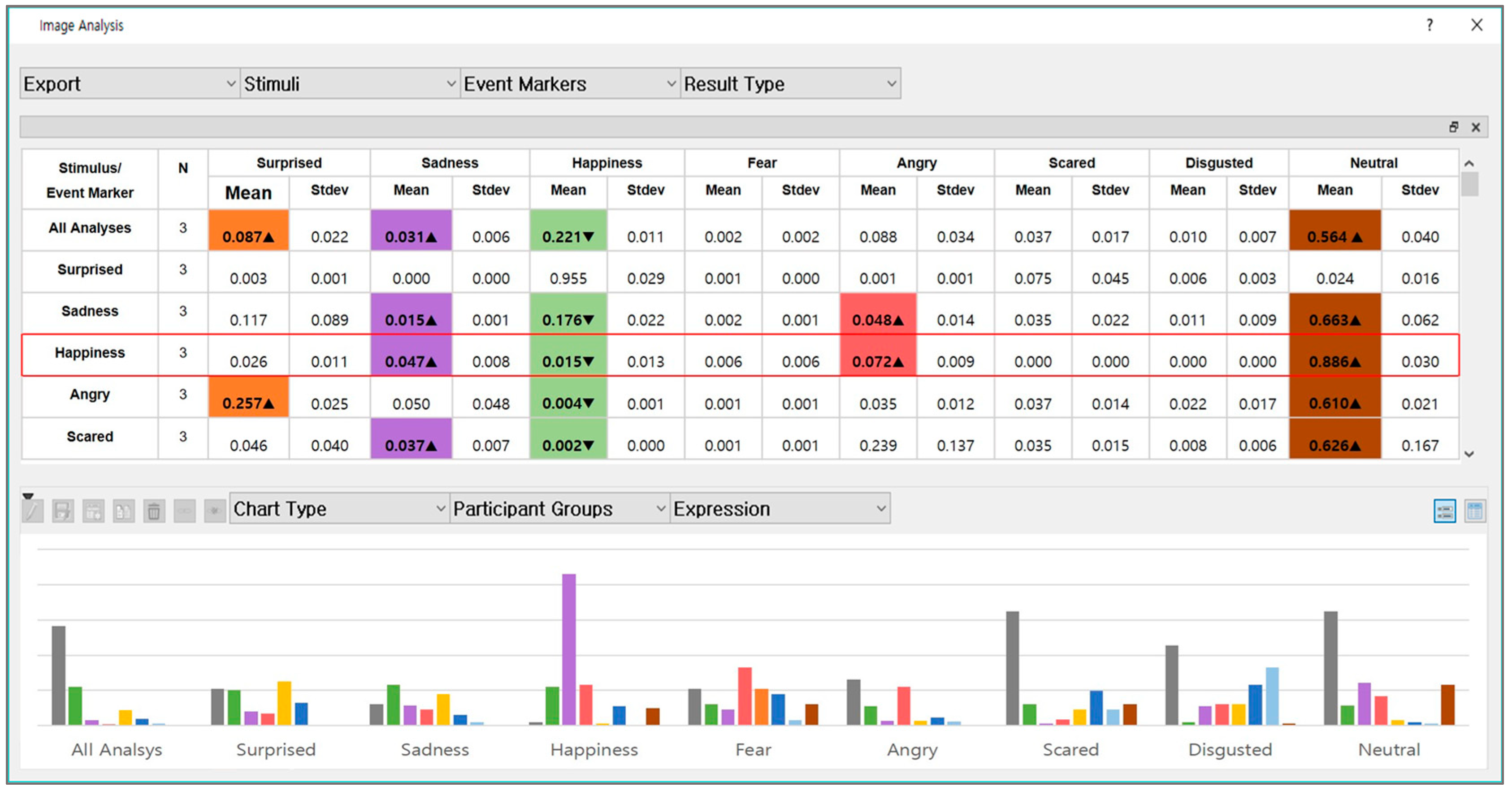Click the orange 0.257 Surprised mean cell

click(x=248, y=398)
